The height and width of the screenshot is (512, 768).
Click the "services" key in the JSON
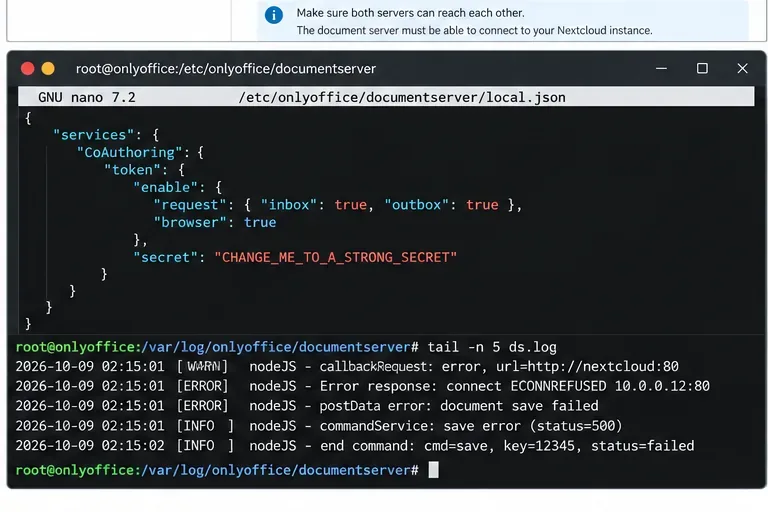[x=94, y=135]
